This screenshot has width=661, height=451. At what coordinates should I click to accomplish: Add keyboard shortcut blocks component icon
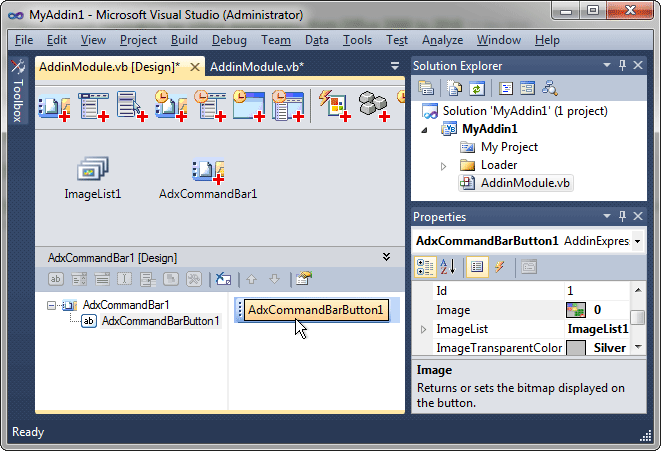click(374, 106)
